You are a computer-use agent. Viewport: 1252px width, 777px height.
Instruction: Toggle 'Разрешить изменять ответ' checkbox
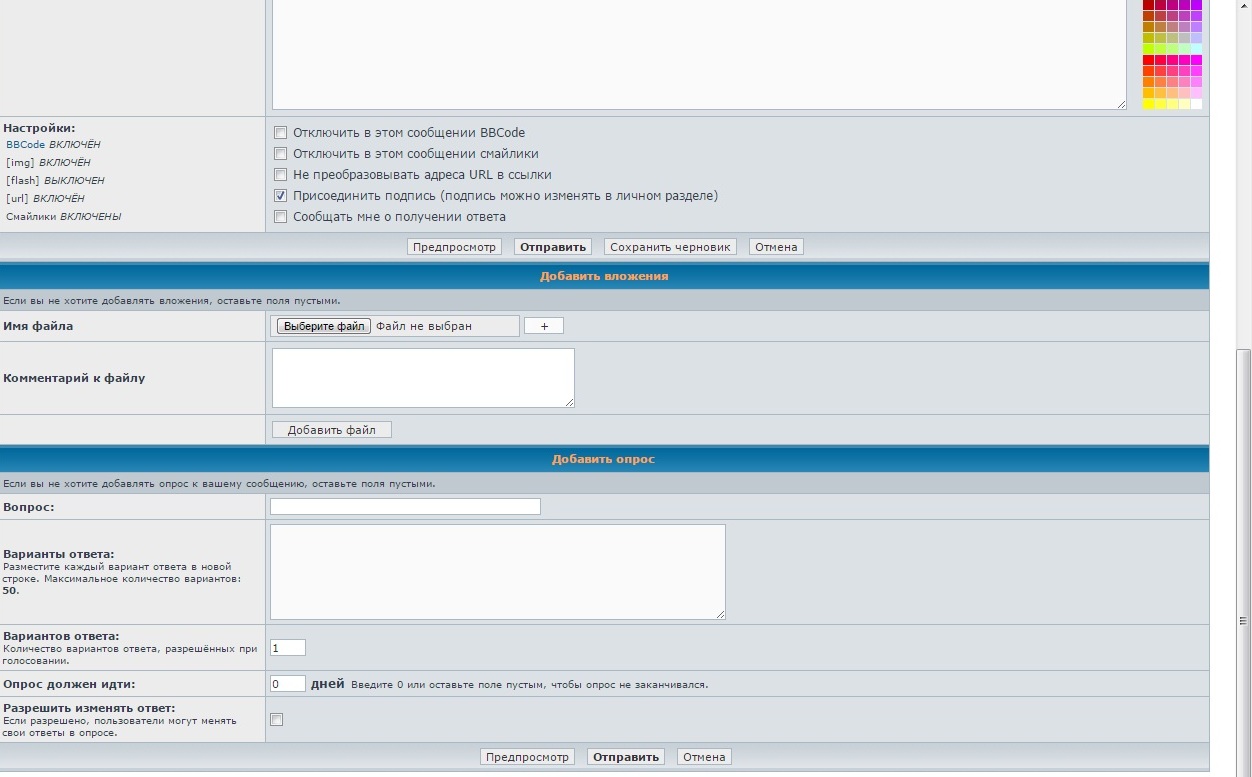click(277, 719)
